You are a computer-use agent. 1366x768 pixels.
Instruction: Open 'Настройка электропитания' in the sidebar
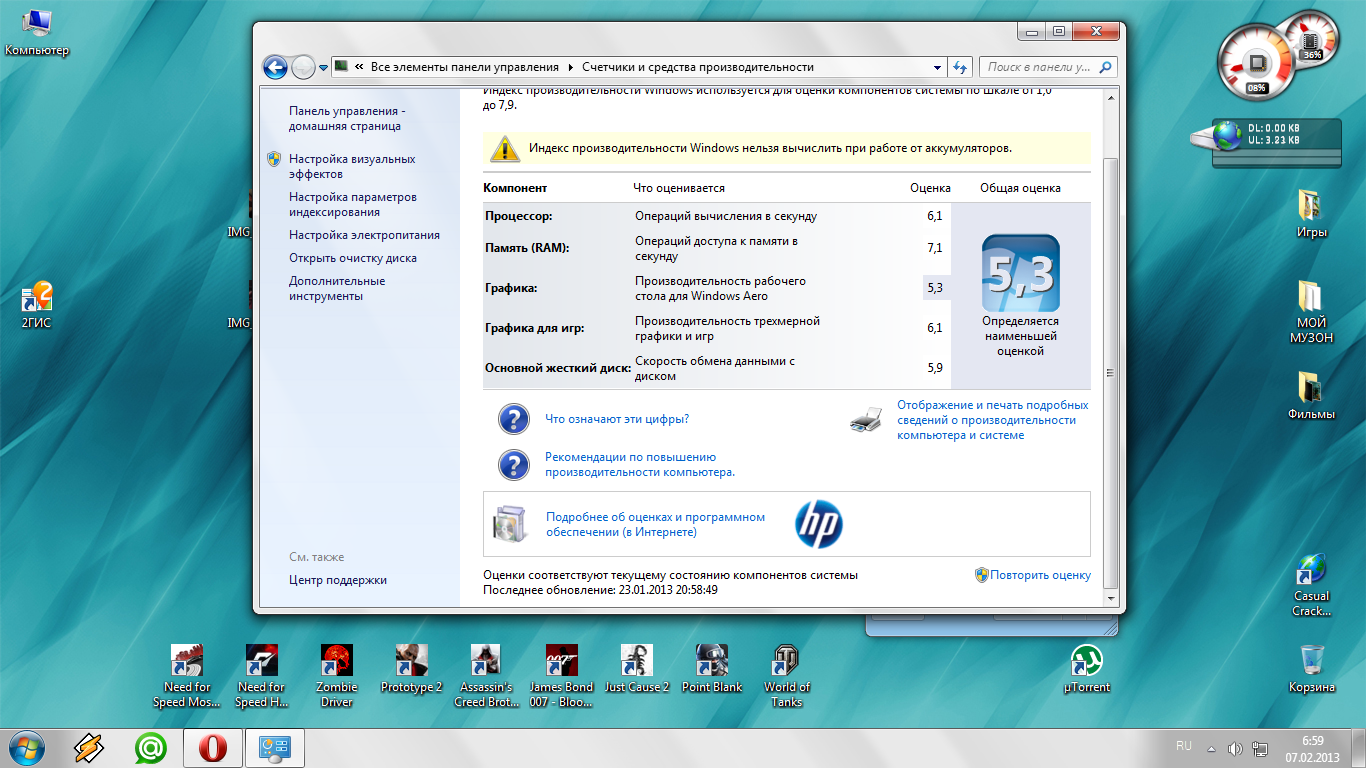click(x=364, y=235)
